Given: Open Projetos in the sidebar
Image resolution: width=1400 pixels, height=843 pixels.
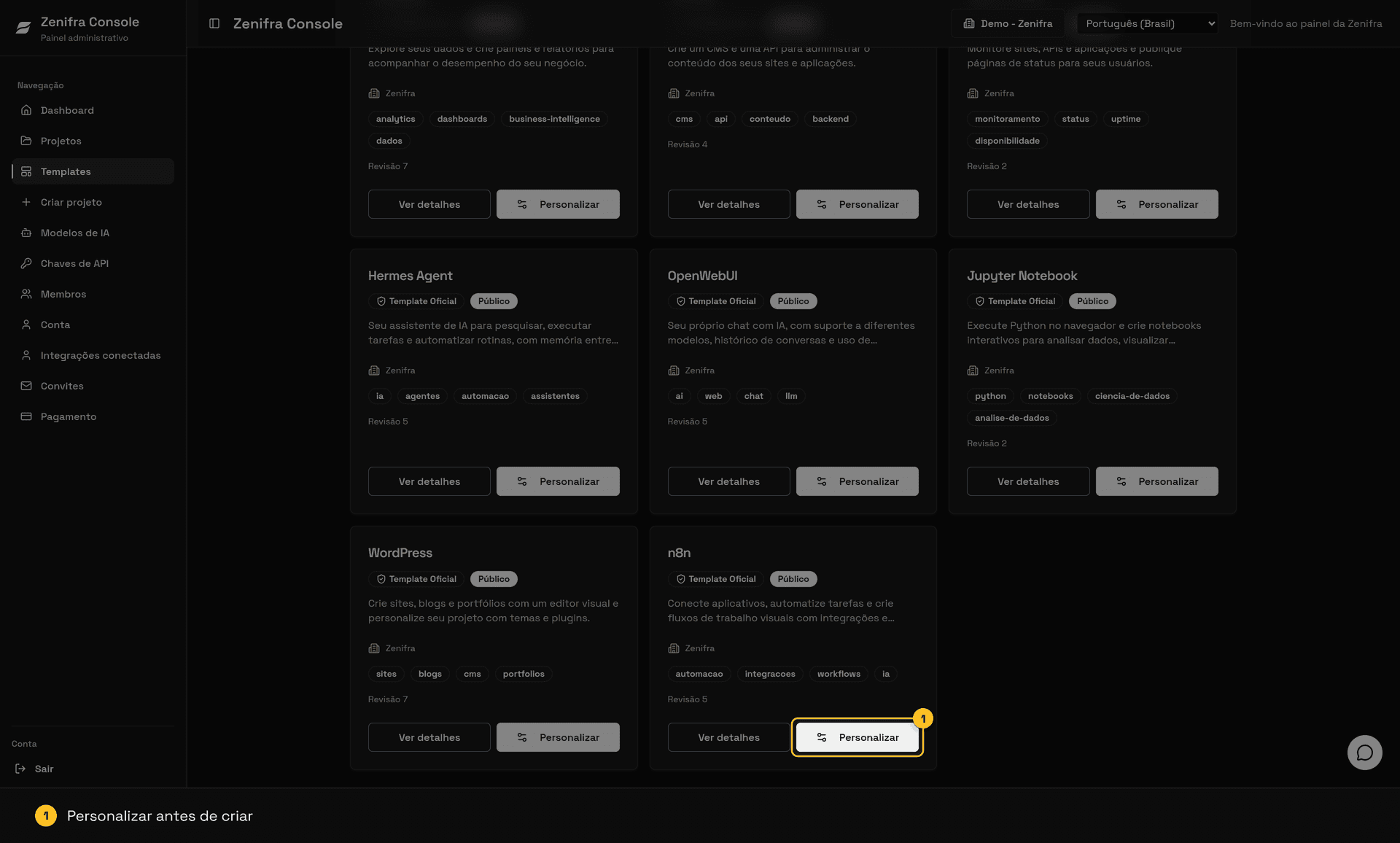Looking at the screenshot, I should (x=93, y=141).
